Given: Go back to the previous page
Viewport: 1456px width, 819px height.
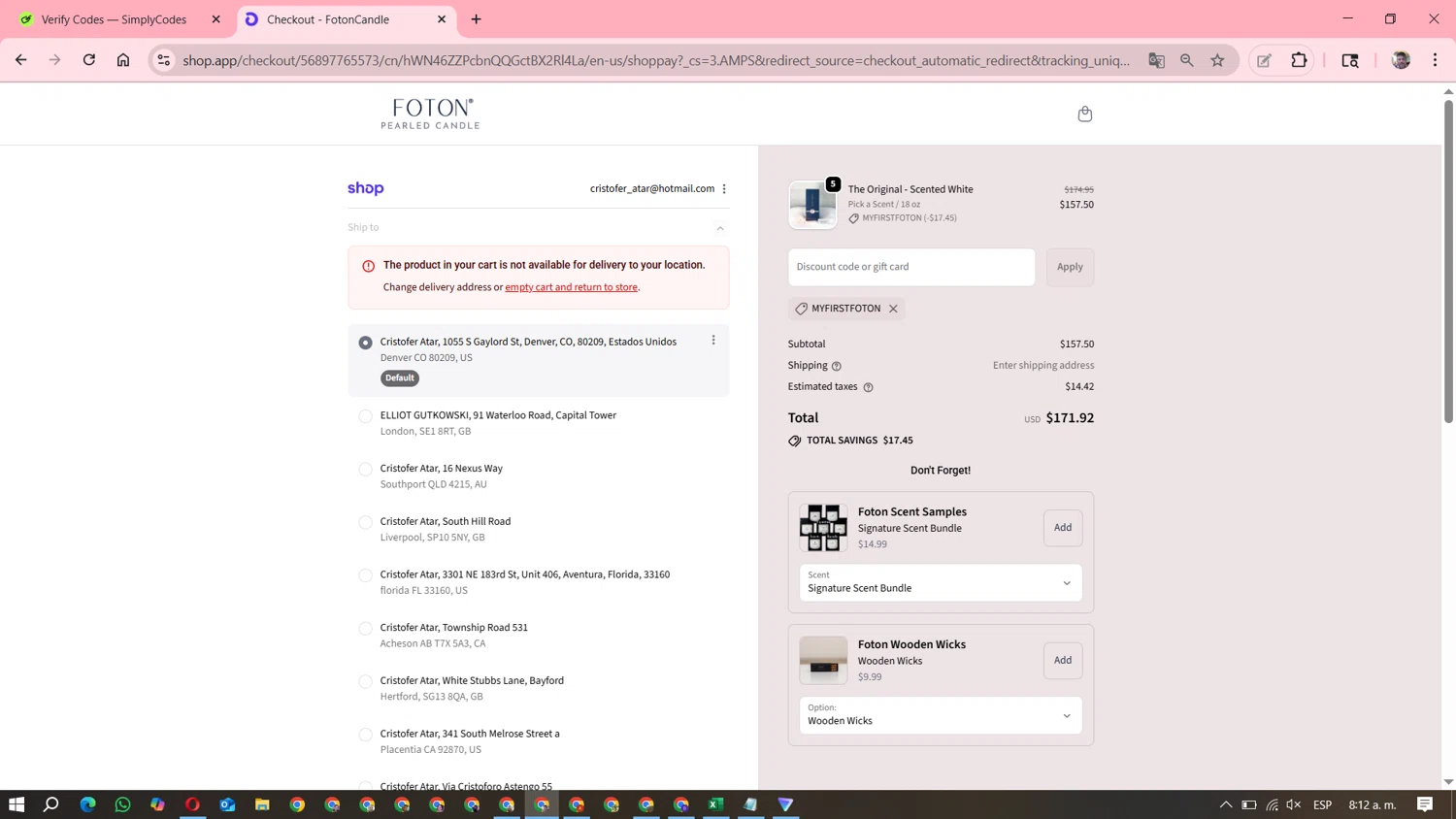Looking at the screenshot, I should [x=21, y=60].
